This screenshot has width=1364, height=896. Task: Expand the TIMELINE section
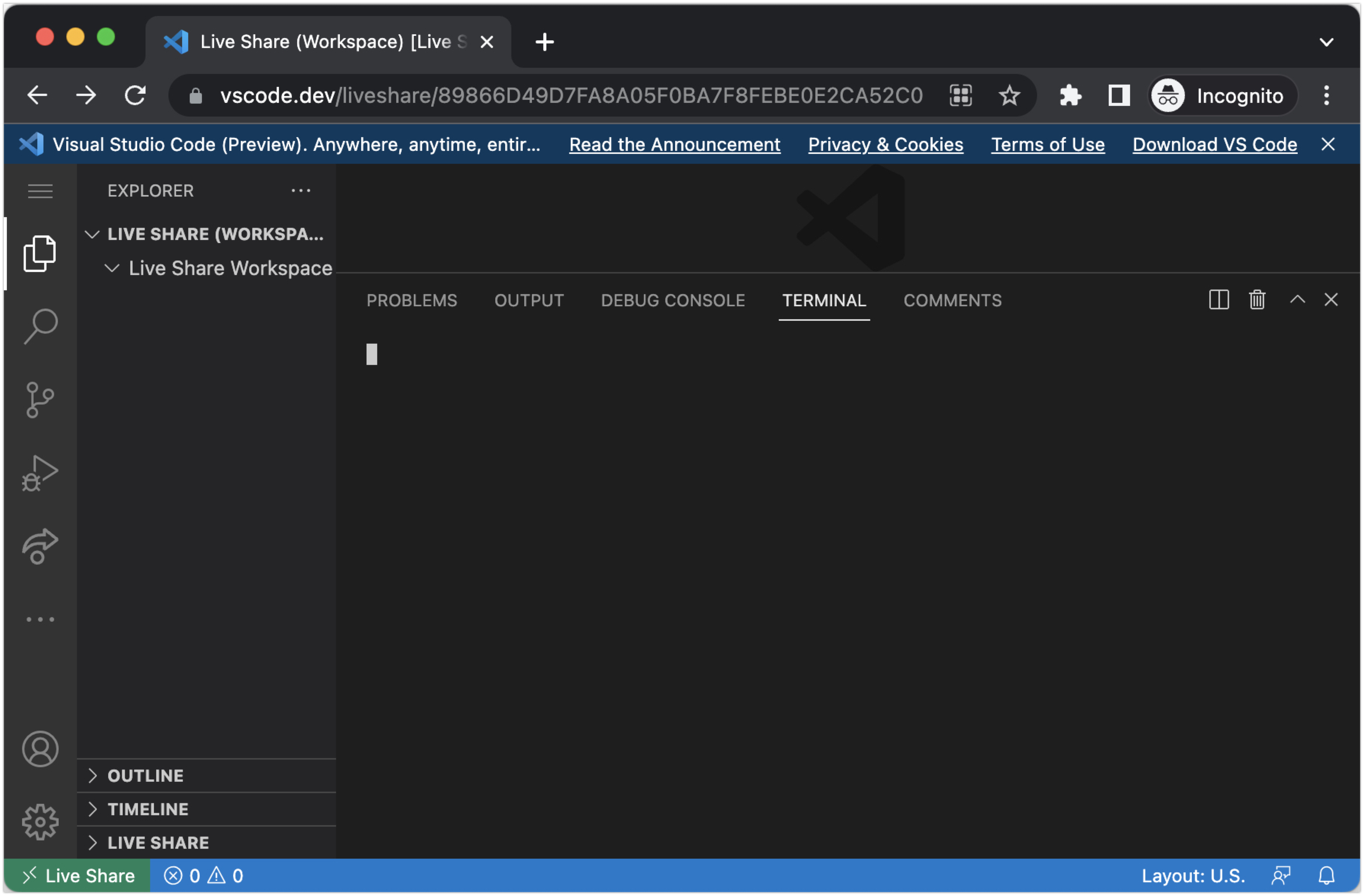(207, 810)
